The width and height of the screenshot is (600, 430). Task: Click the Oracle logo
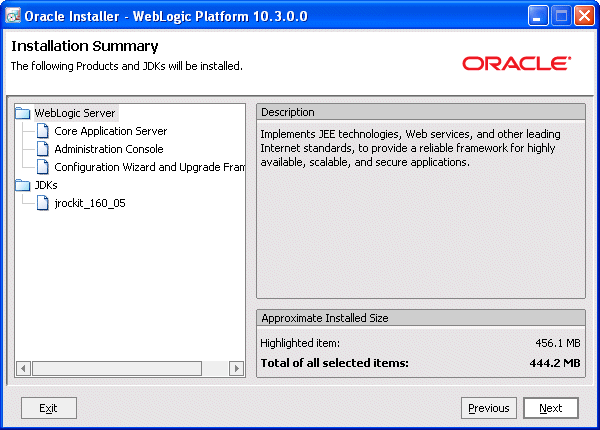517,64
